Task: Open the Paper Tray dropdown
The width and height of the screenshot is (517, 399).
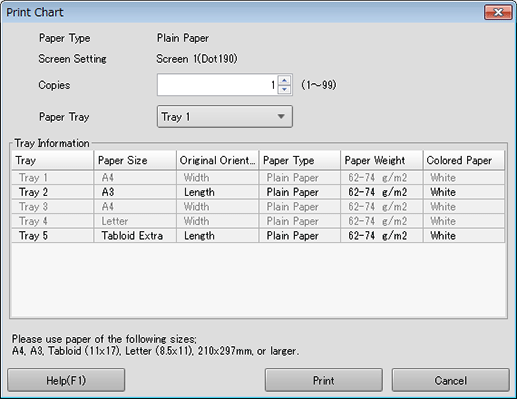Action: pyautogui.click(x=225, y=117)
